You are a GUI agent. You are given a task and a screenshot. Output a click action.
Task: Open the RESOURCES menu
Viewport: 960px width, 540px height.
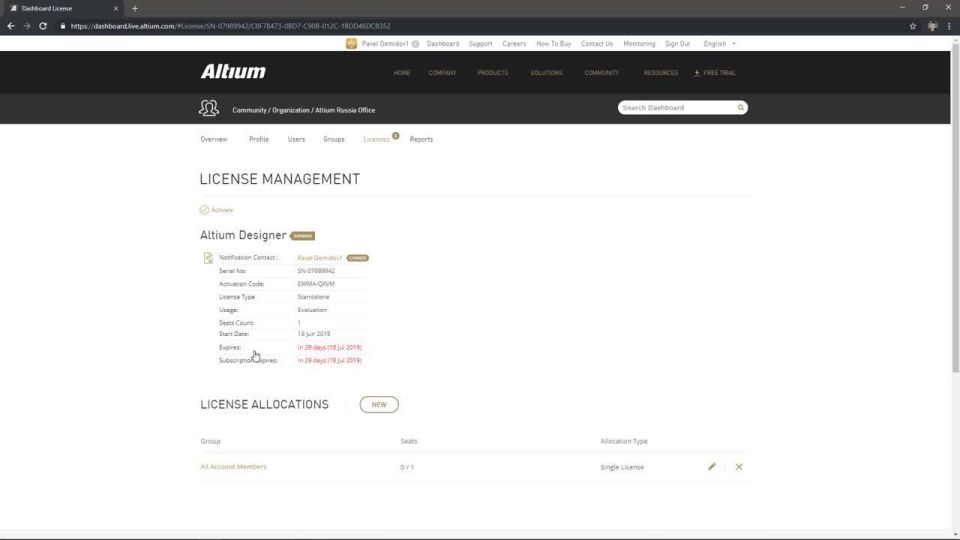[661, 73]
